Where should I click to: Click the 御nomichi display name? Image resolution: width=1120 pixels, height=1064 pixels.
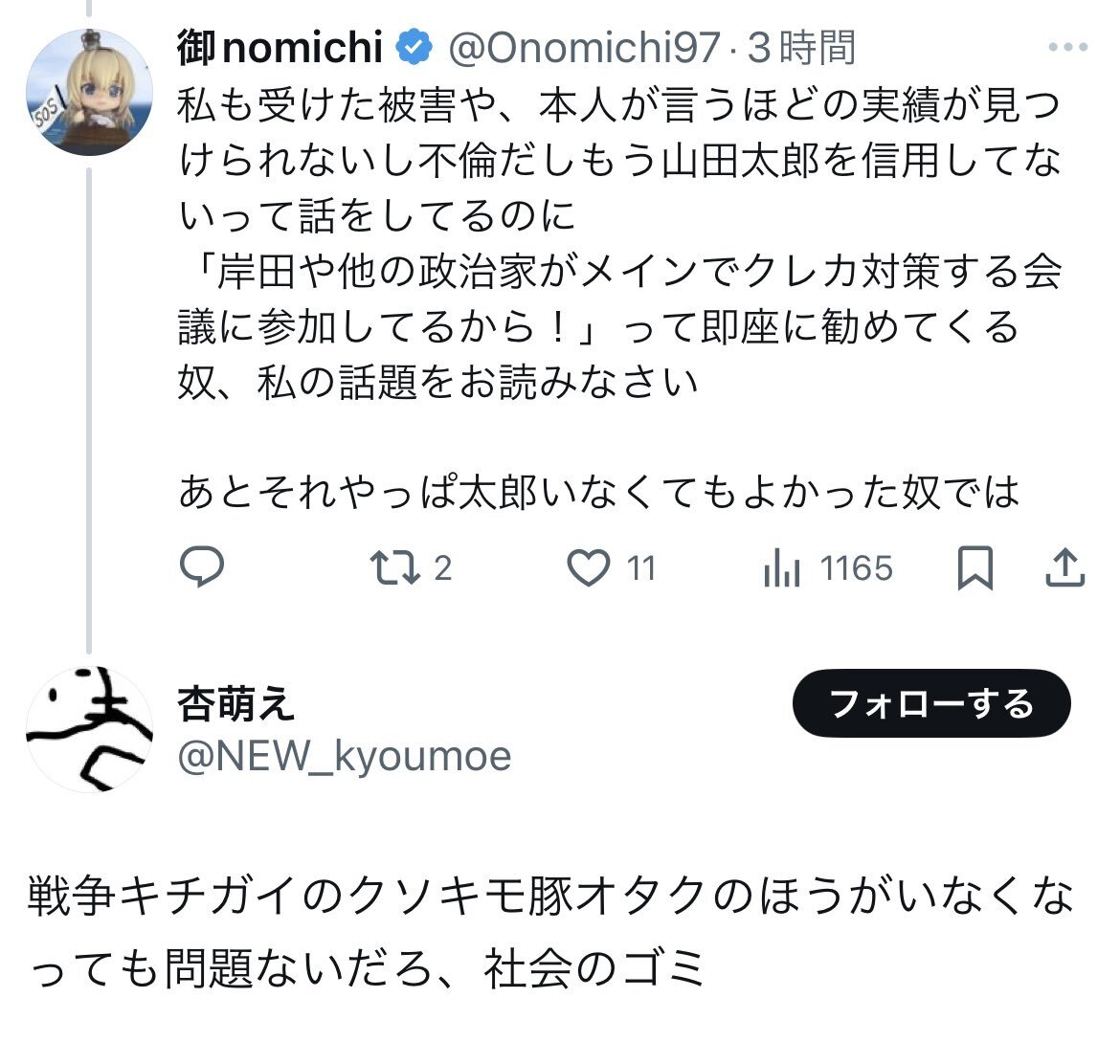coord(280,47)
